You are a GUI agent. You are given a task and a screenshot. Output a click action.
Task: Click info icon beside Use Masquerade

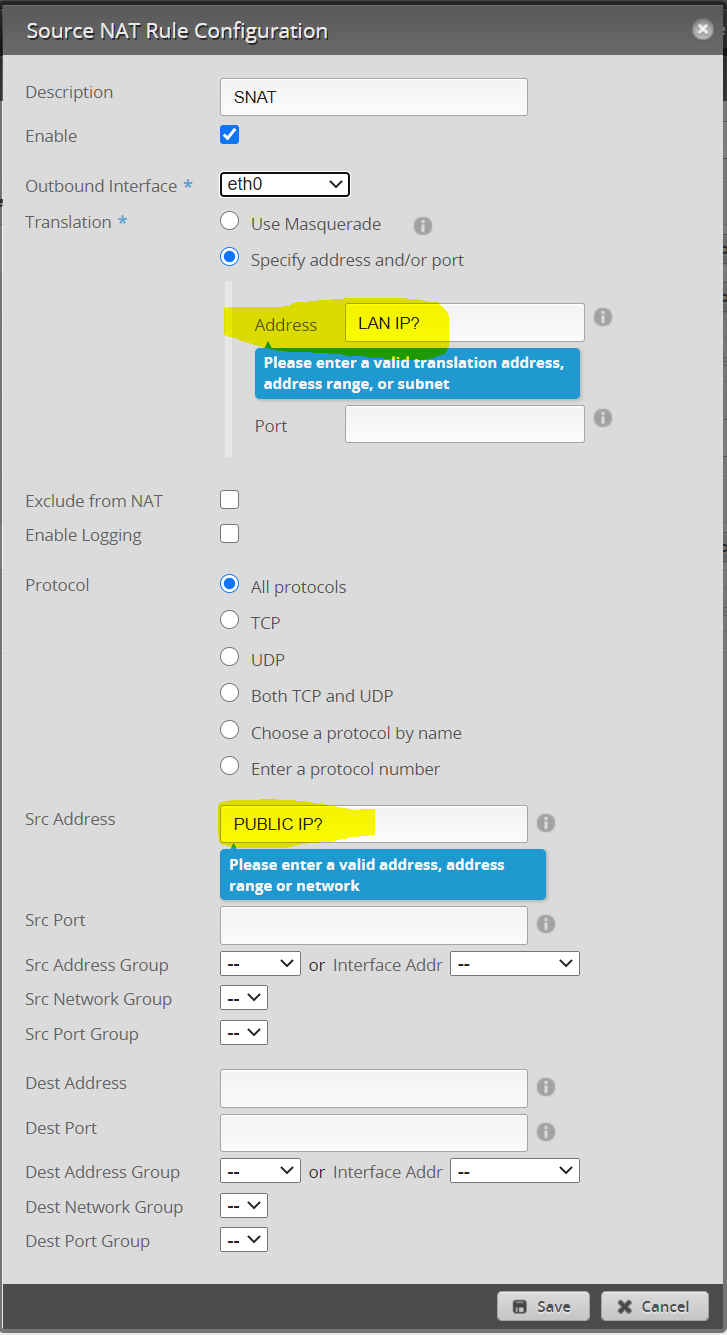click(423, 226)
